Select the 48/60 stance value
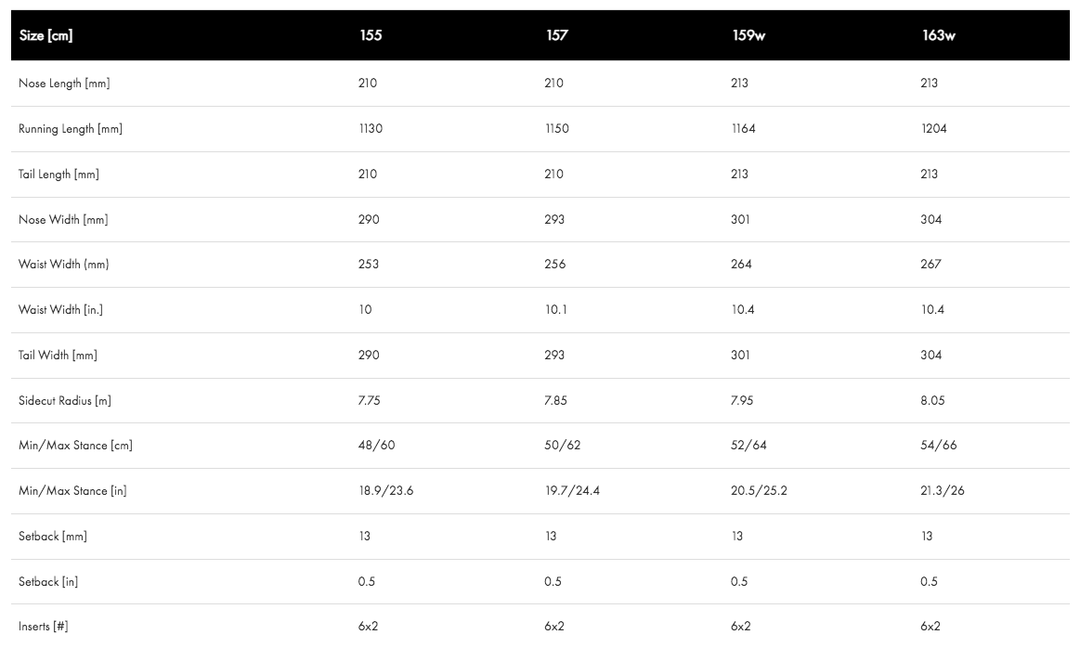The image size is (1080, 648). 376,445
